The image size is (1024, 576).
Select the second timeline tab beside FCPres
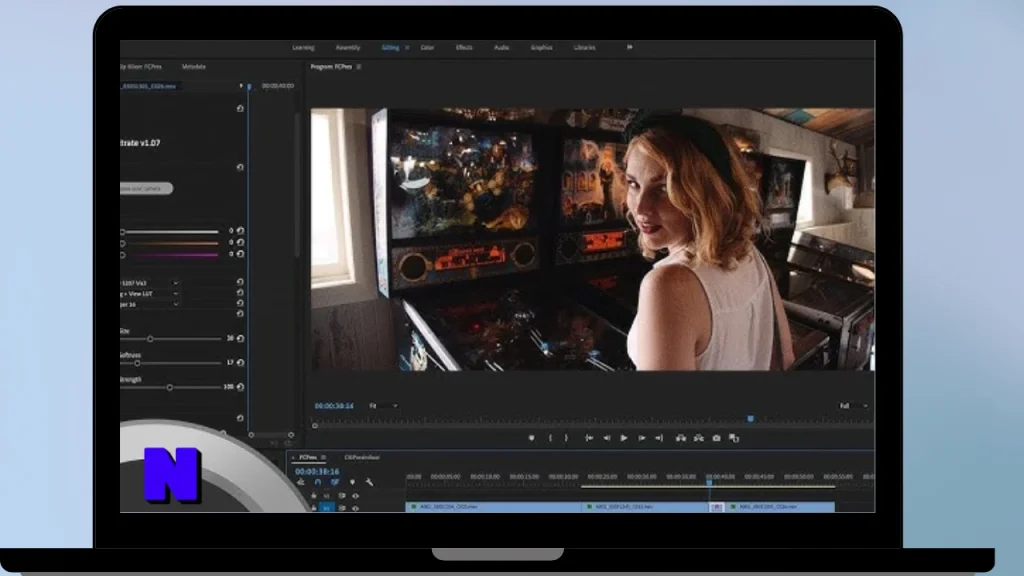click(x=362, y=457)
